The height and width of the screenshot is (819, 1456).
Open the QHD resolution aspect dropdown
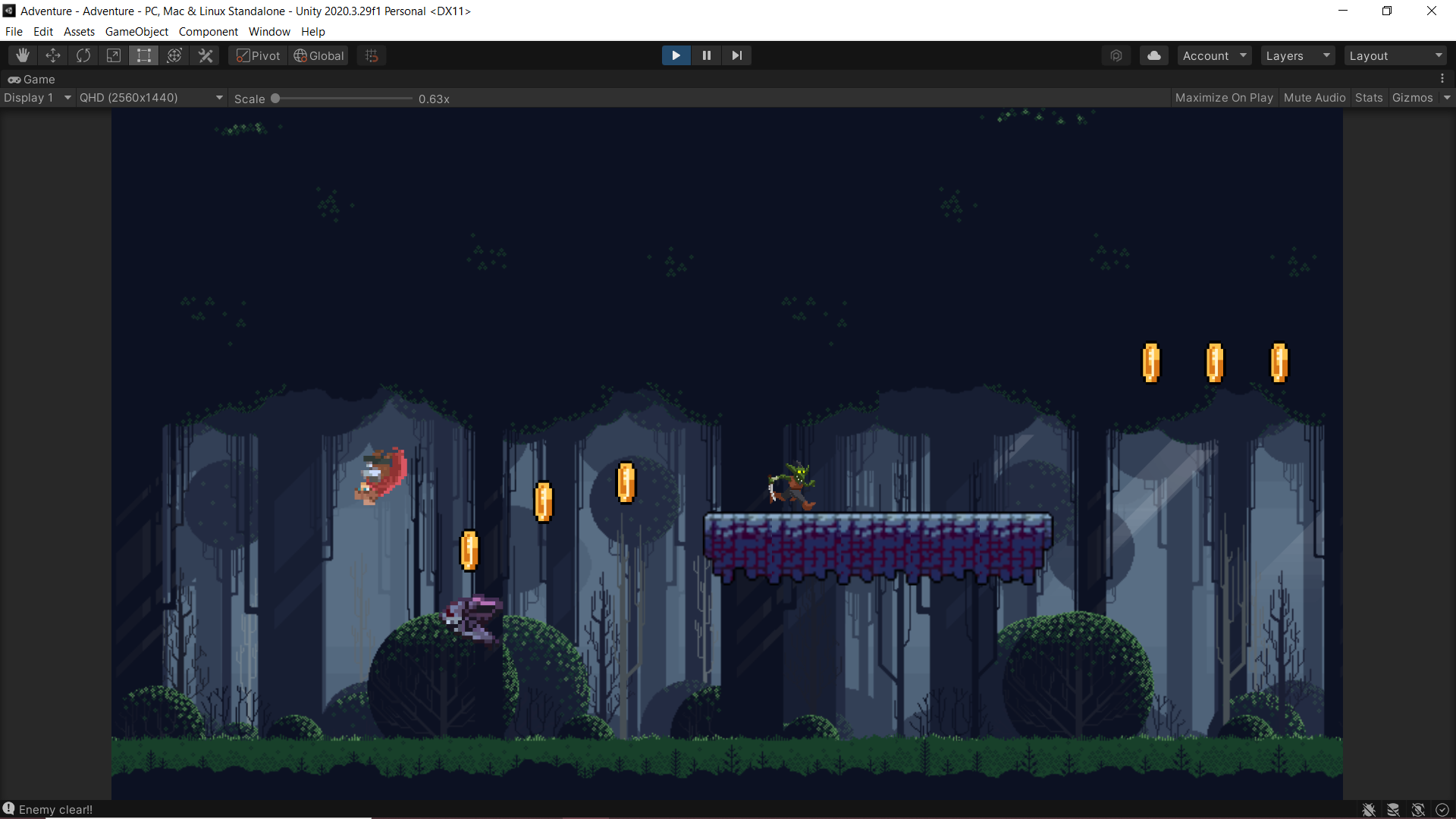150,97
